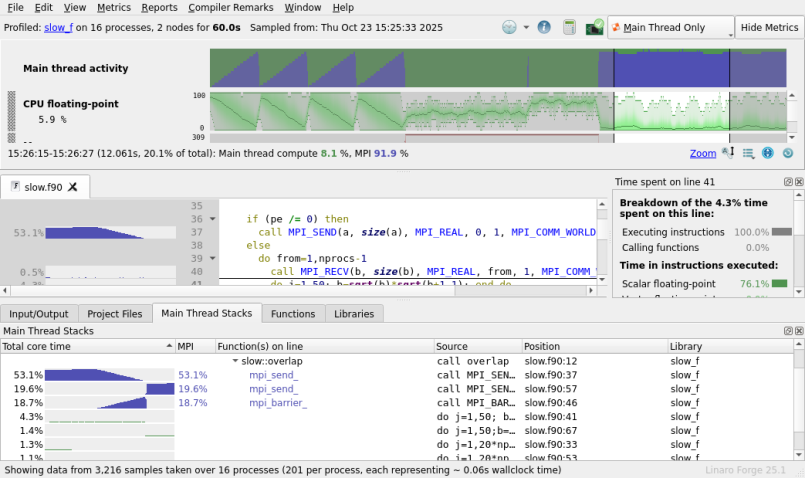Switch to the Functions tab
This screenshot has height=478, width=805.
pyautogui.click(x=293, y=313)
